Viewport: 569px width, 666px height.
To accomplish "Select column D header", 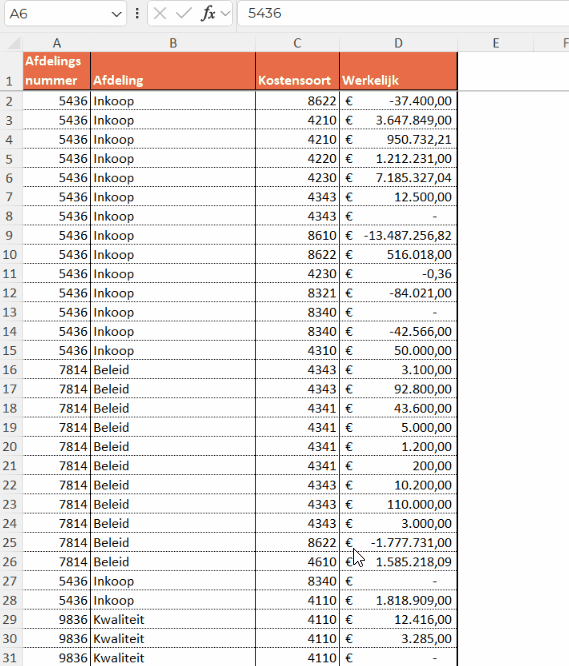I will point(398,43).
